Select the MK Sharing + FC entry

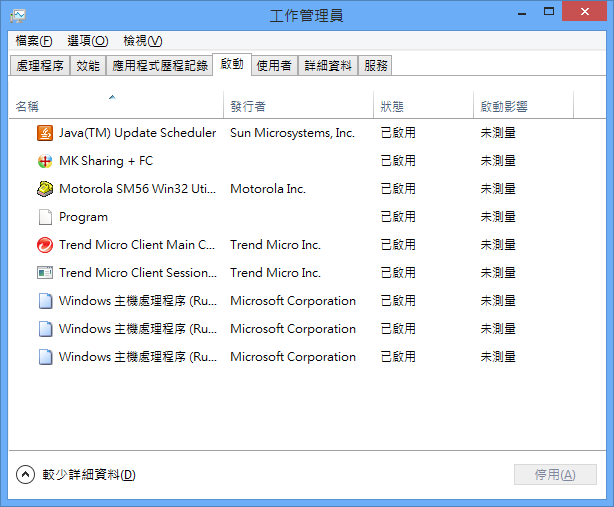[106, 161]
